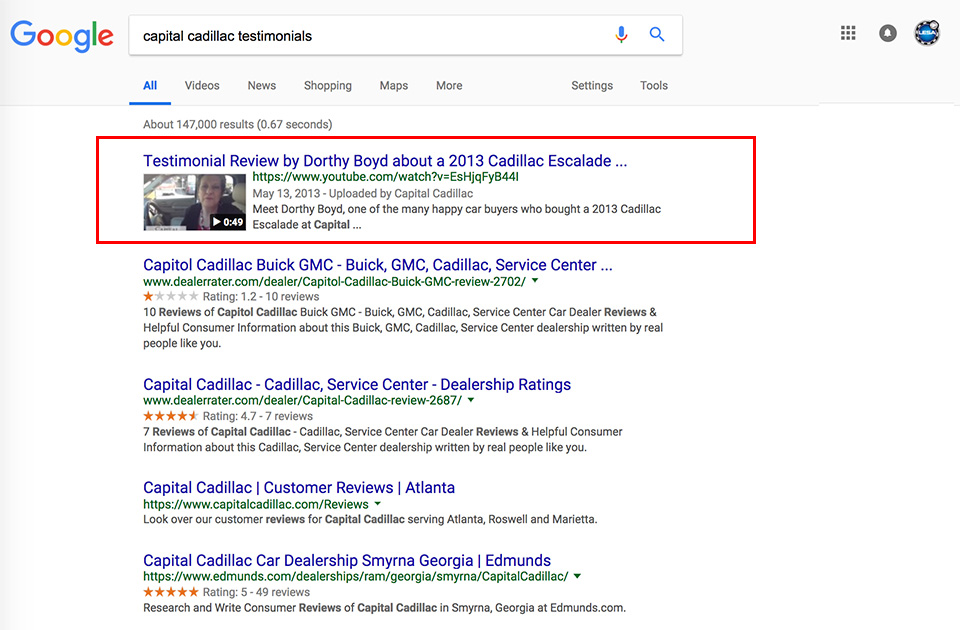
Task: Open Google notifications bell
Action: point(888,33)
